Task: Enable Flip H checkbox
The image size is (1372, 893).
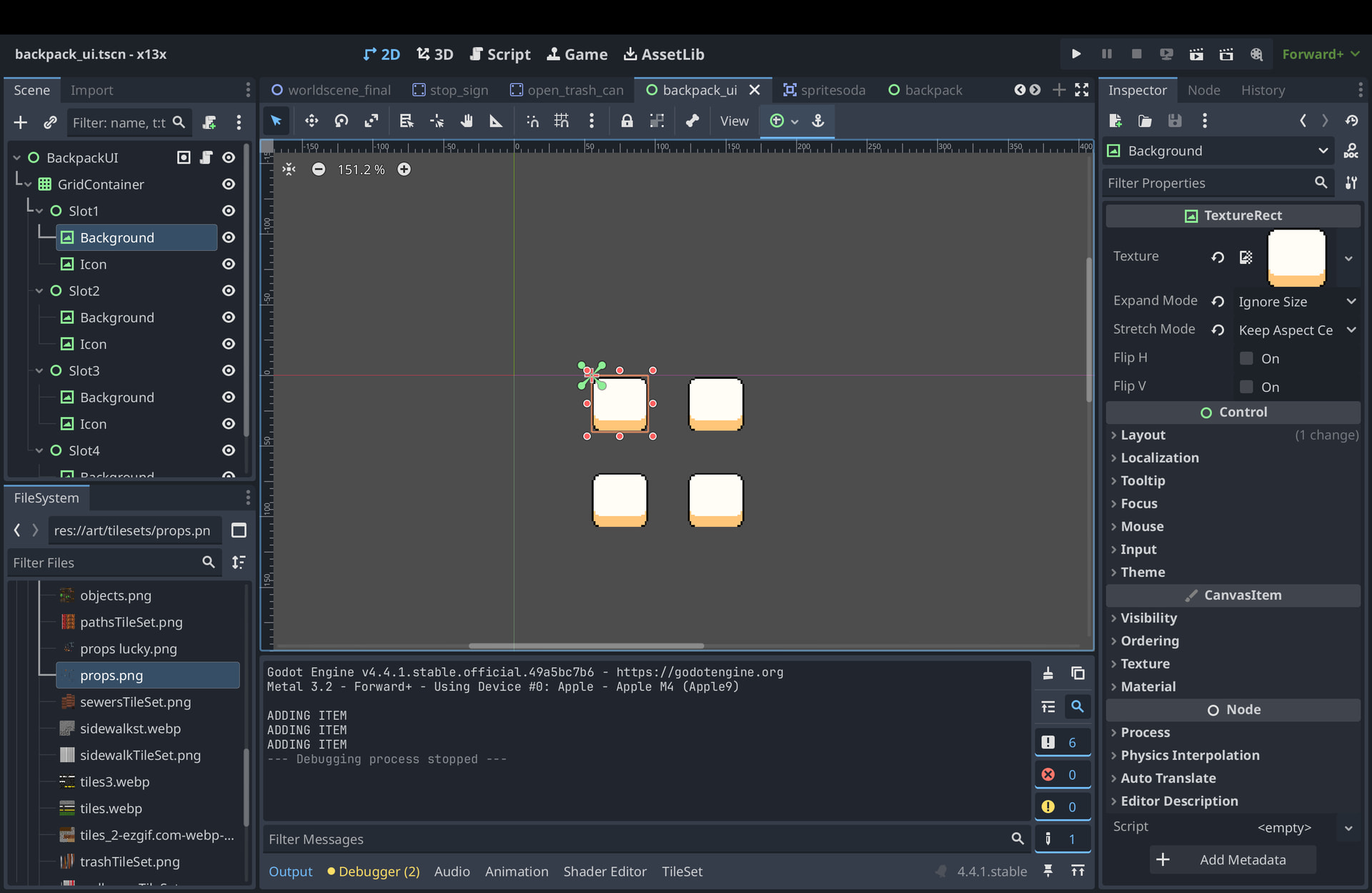Action: (1246, 358)
